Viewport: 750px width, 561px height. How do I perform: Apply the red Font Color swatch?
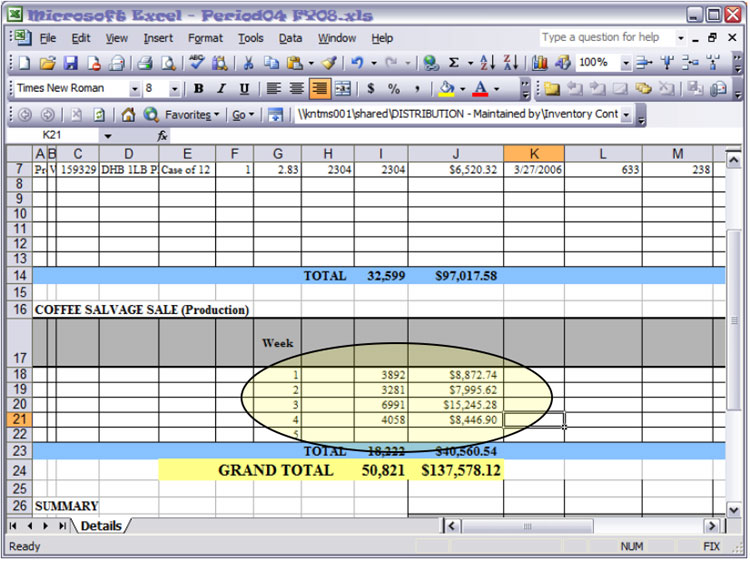click(480, 88)
